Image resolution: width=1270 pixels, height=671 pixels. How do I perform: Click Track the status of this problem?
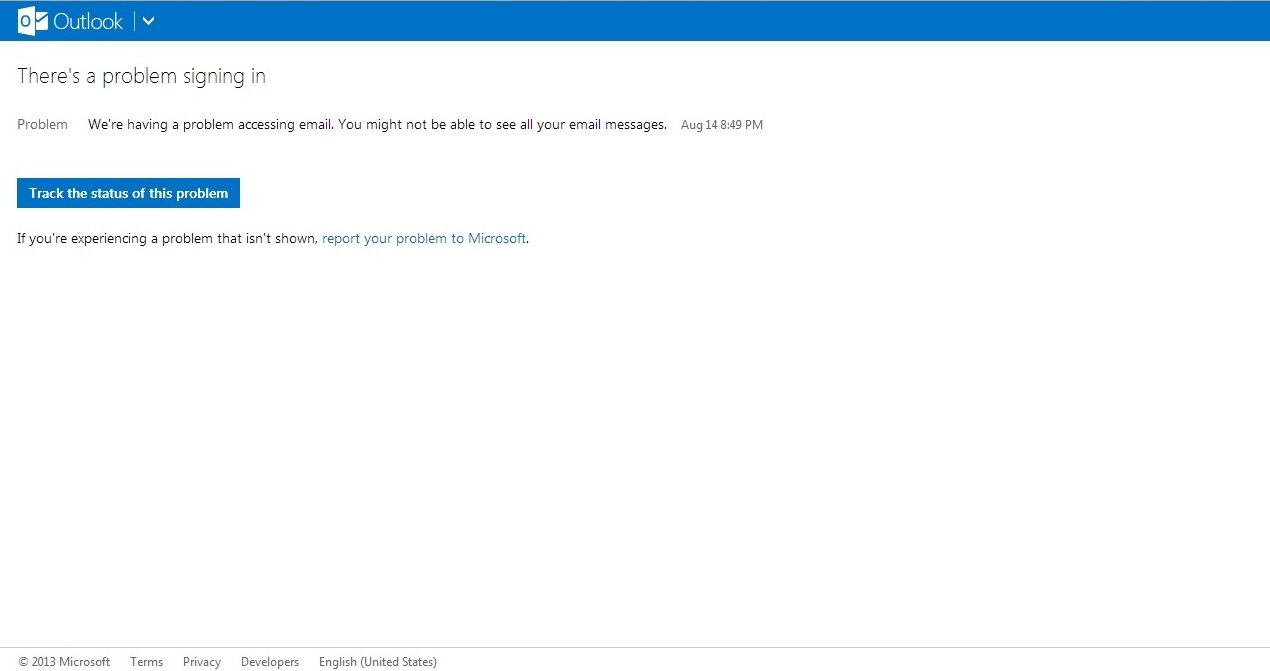pyautogui.click(x=128, y=193)
